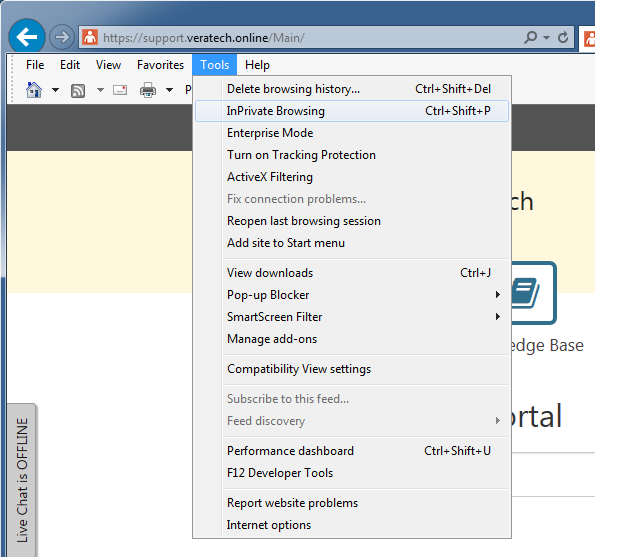Viewport: 626px width, 557px height.
Task: Select Report website problems
Action: pyautogui.click(x=352, y=503)
